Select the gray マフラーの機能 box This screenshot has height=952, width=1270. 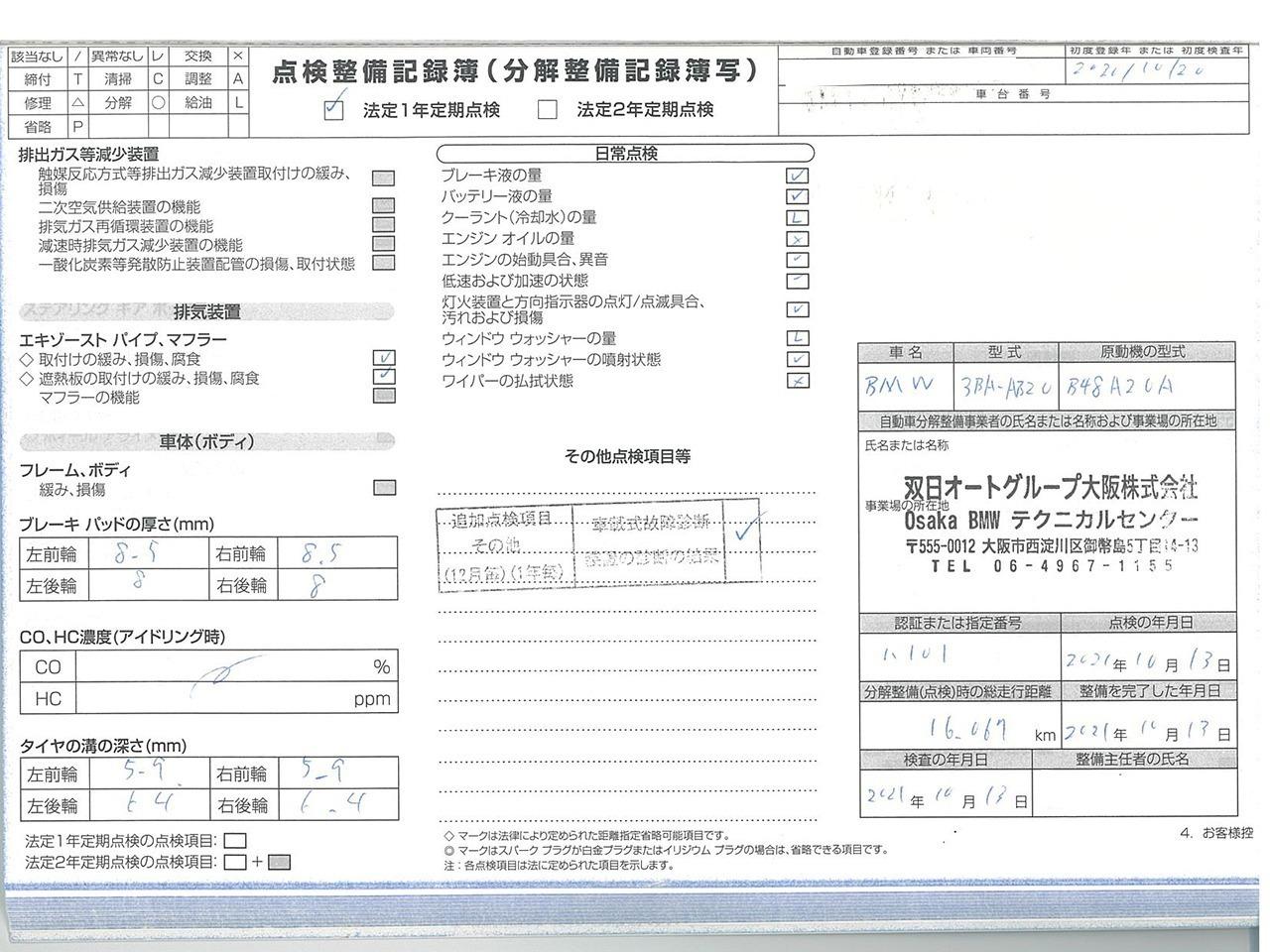[x=384, y=397]
